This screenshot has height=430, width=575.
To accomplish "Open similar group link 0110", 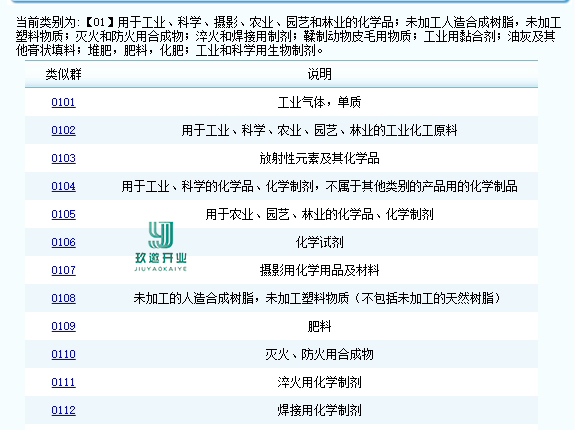I will tap(63, 354).
